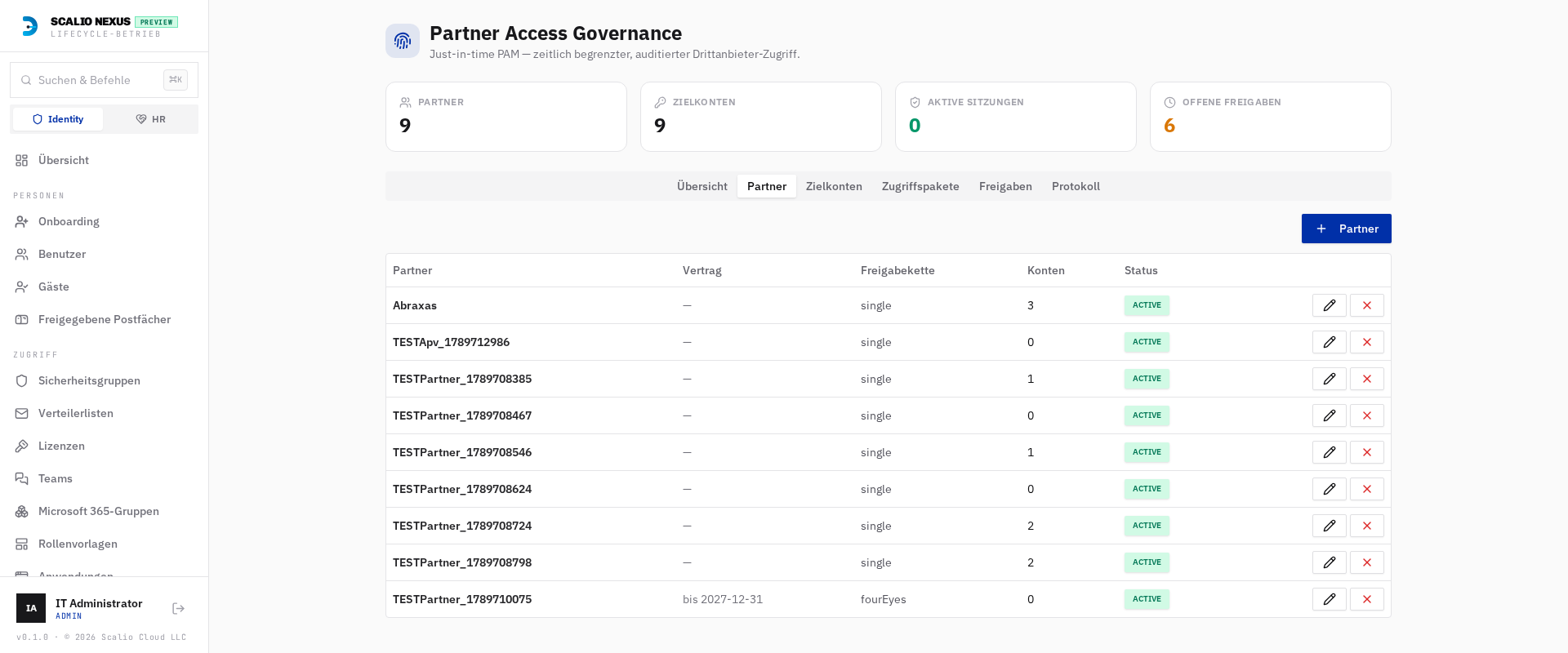Edit partner TESTPartner_1789708385
Viewport: 1568px width, 653px height.
(1329, 379)
